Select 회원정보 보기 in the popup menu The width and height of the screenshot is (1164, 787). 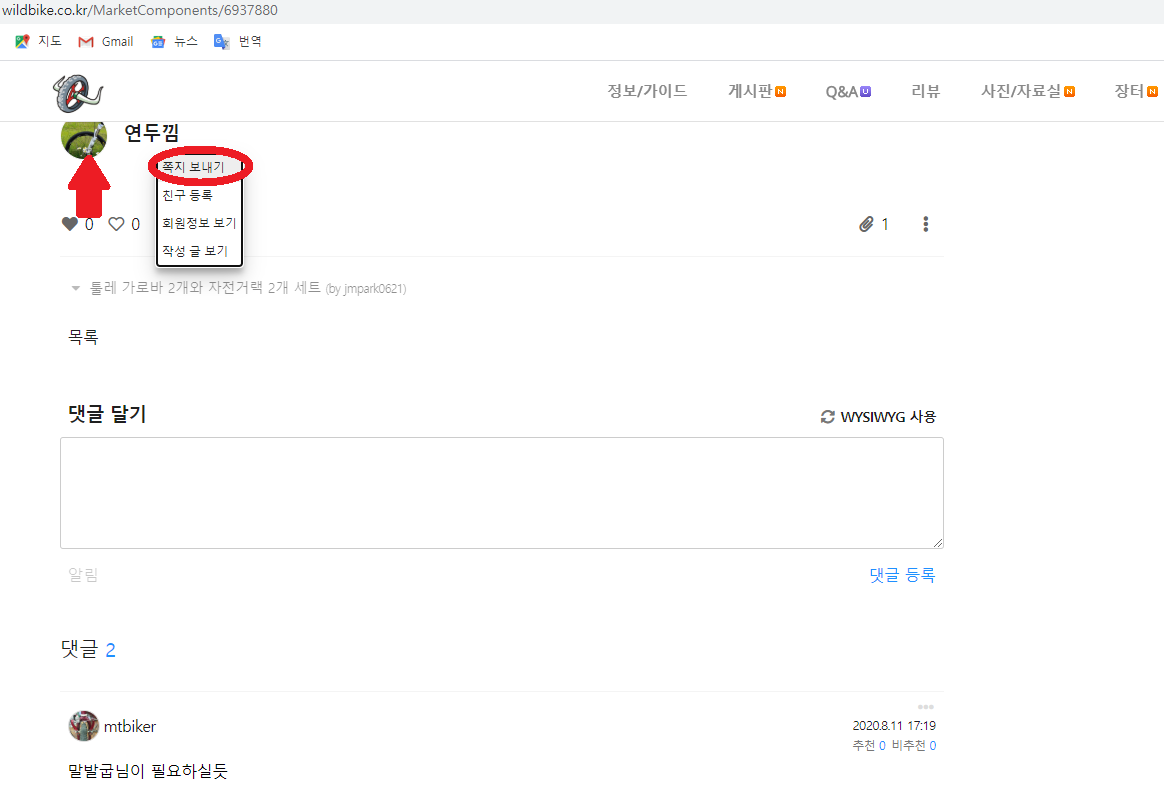199,223
